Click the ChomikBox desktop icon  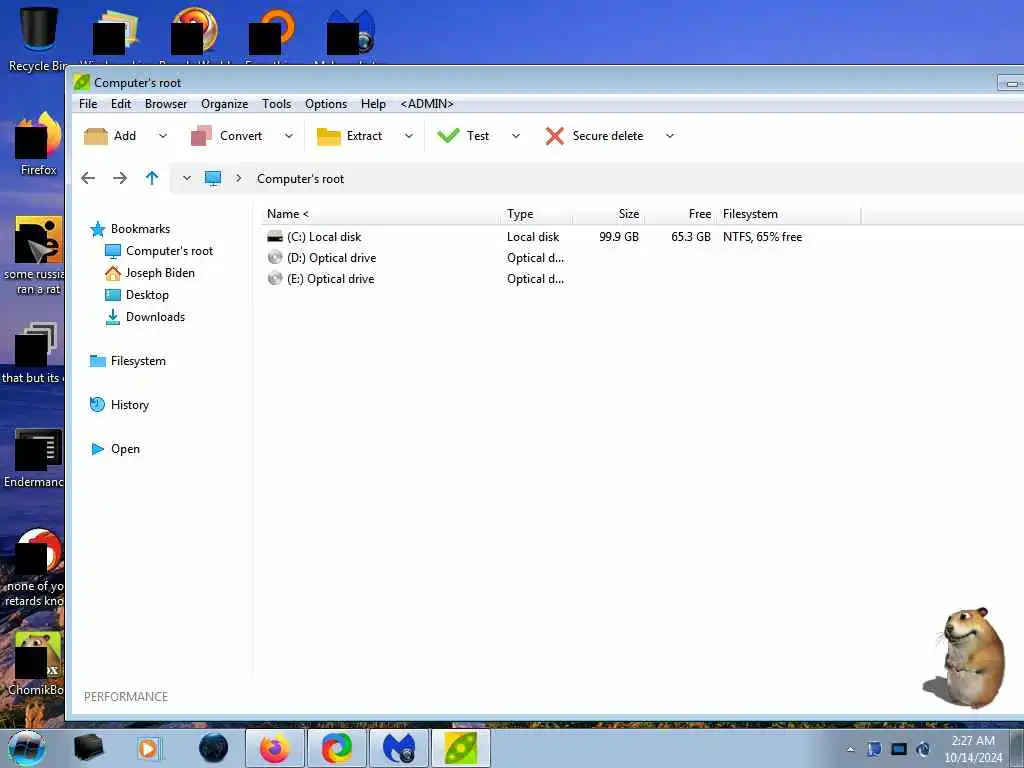pyautogui.click(x=36, y=664)
